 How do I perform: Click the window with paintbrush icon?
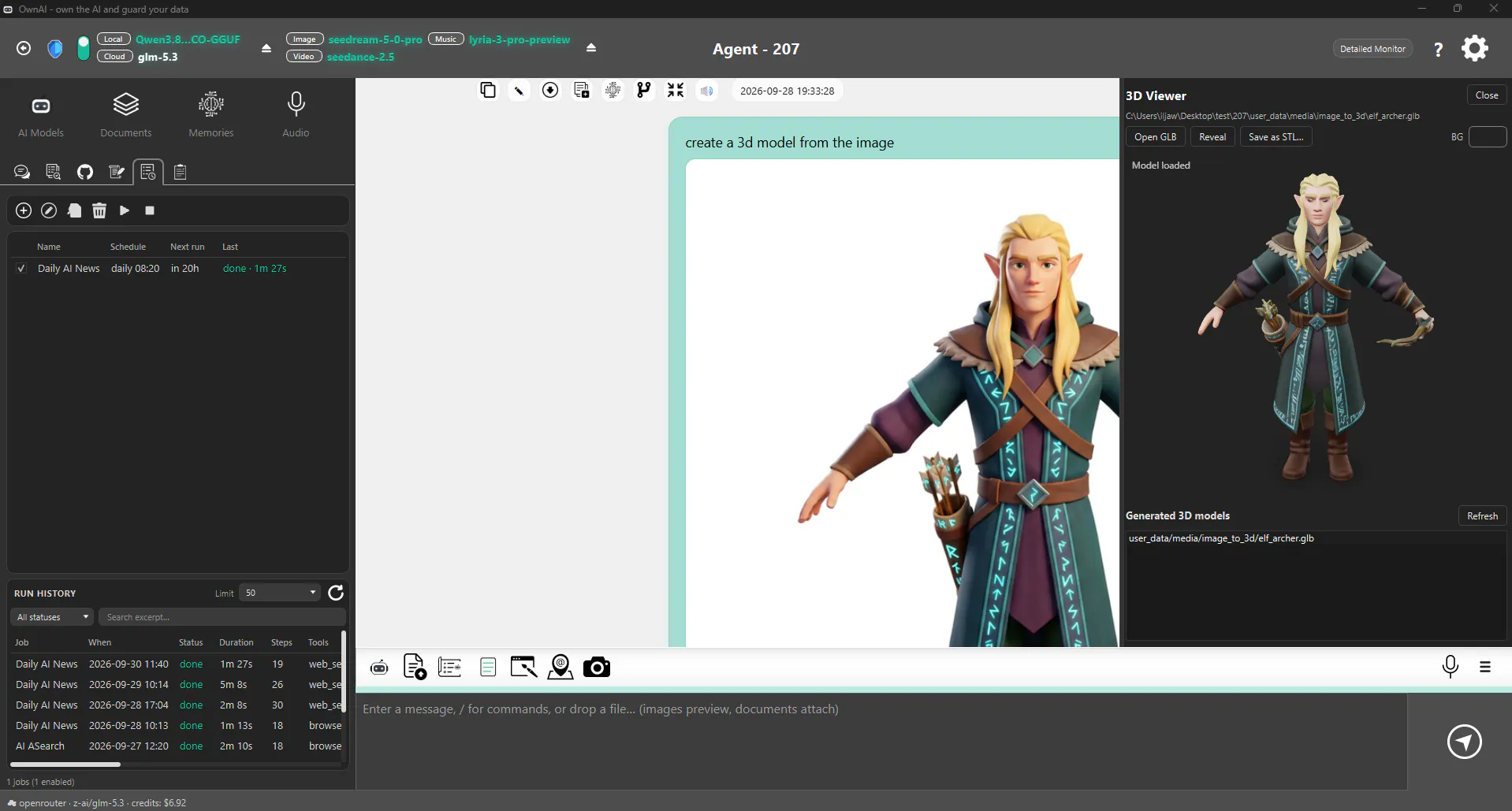[x=523, y=667]
